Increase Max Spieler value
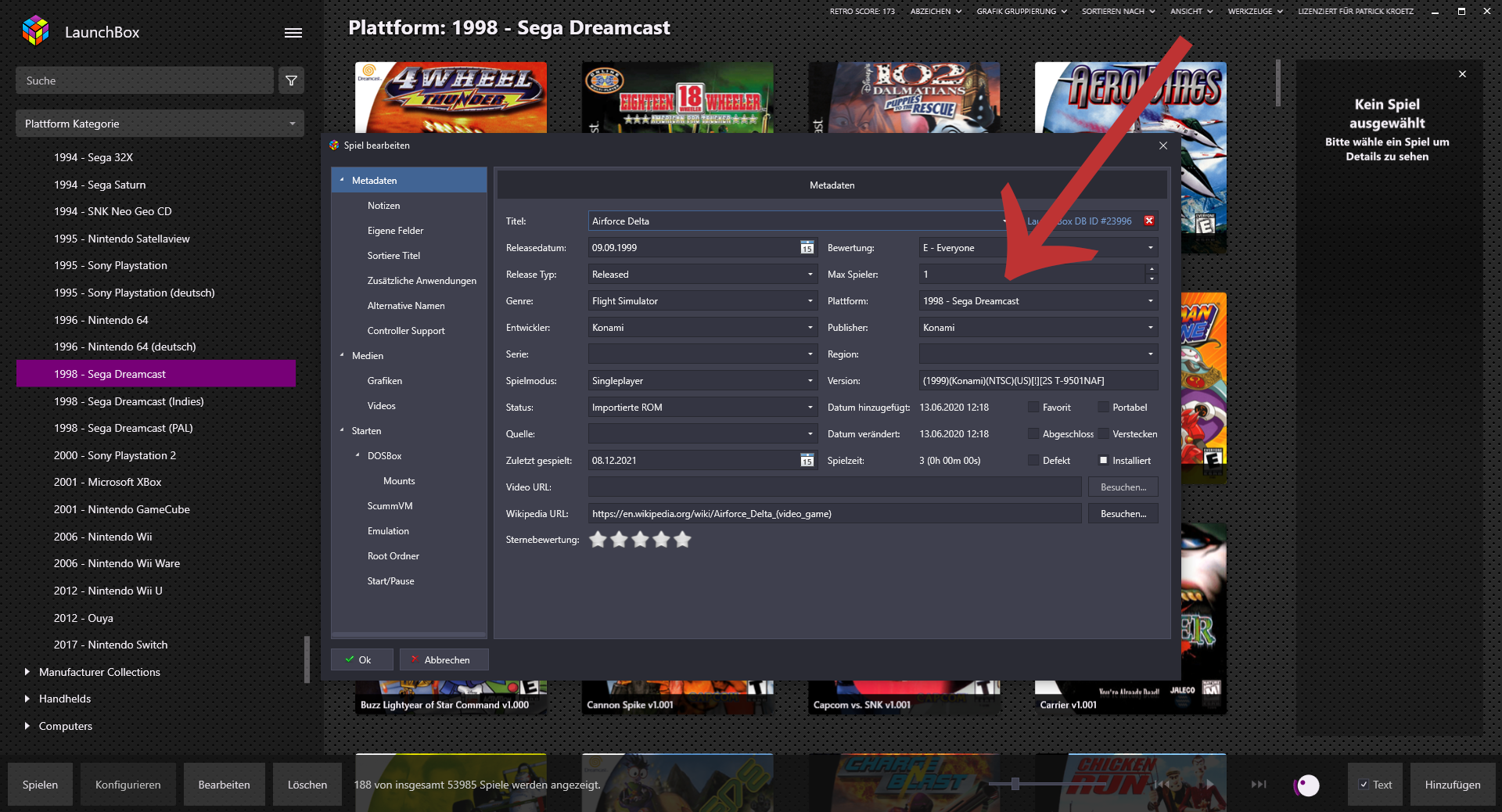The image size is (1502, 812). coord(1152,270)
